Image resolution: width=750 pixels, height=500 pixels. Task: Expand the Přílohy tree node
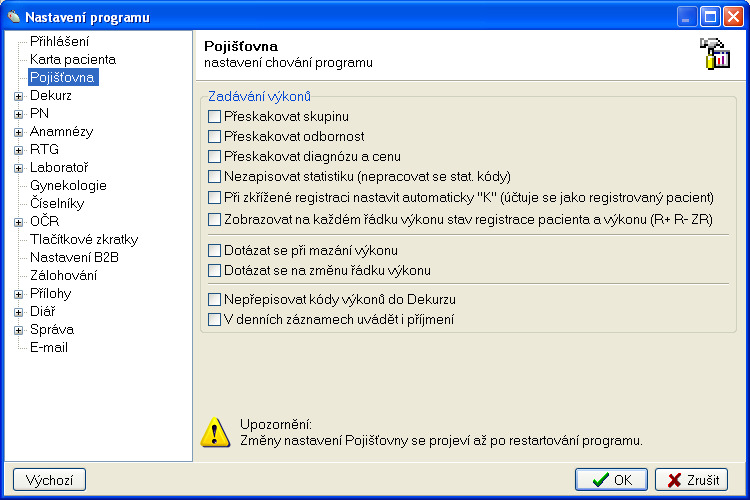point(18,294)
